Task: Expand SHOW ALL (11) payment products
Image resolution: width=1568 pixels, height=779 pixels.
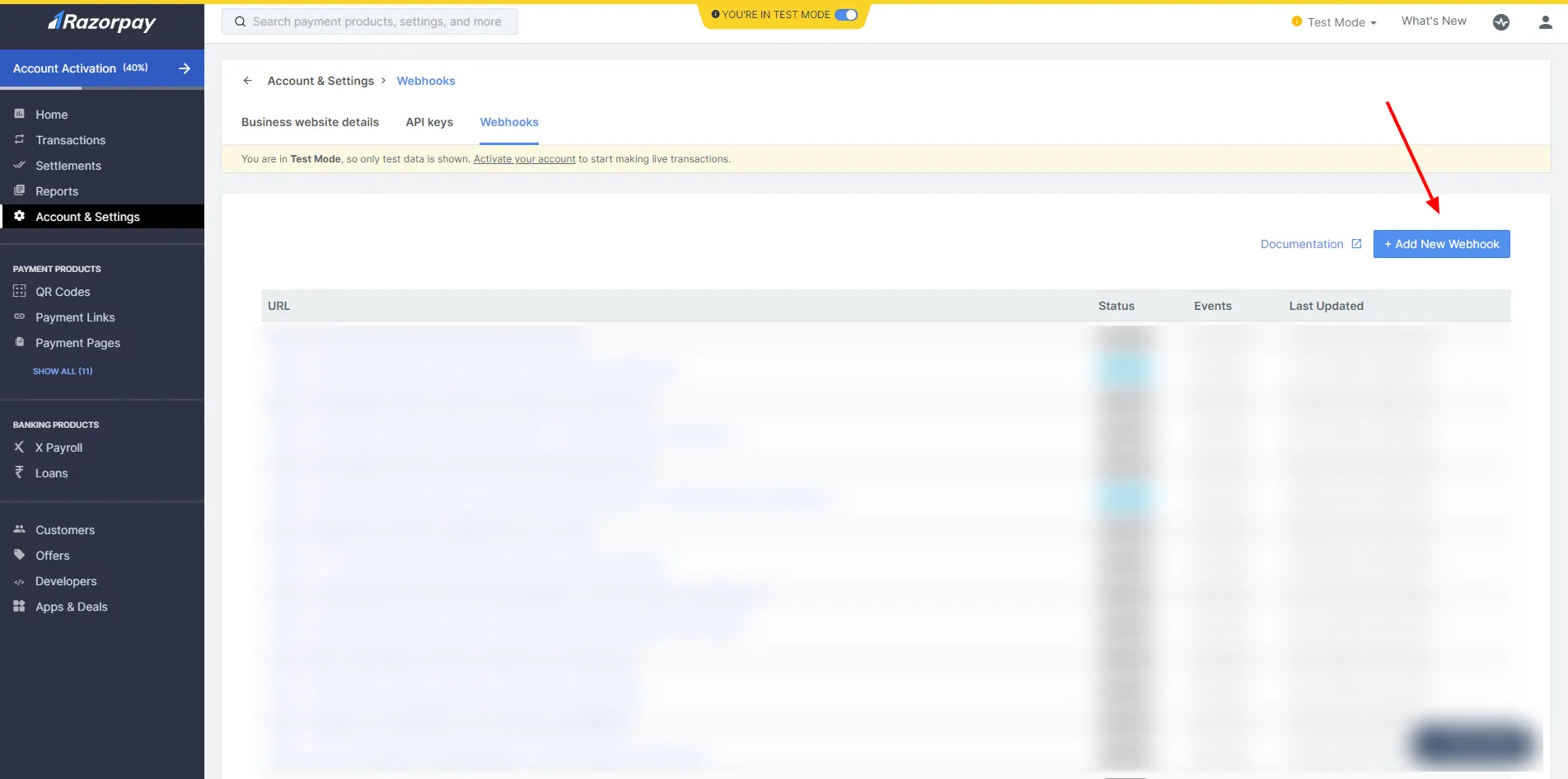Action: 63,371
